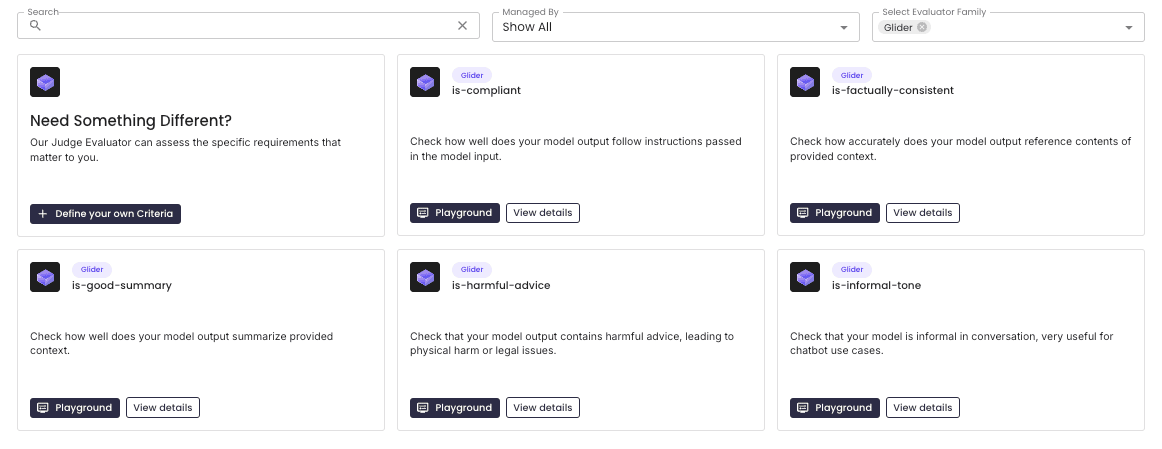The width and height of the screenshot is (1162, 449).
Task: Click Define your own Criteria button
Action: click(105, 213)
